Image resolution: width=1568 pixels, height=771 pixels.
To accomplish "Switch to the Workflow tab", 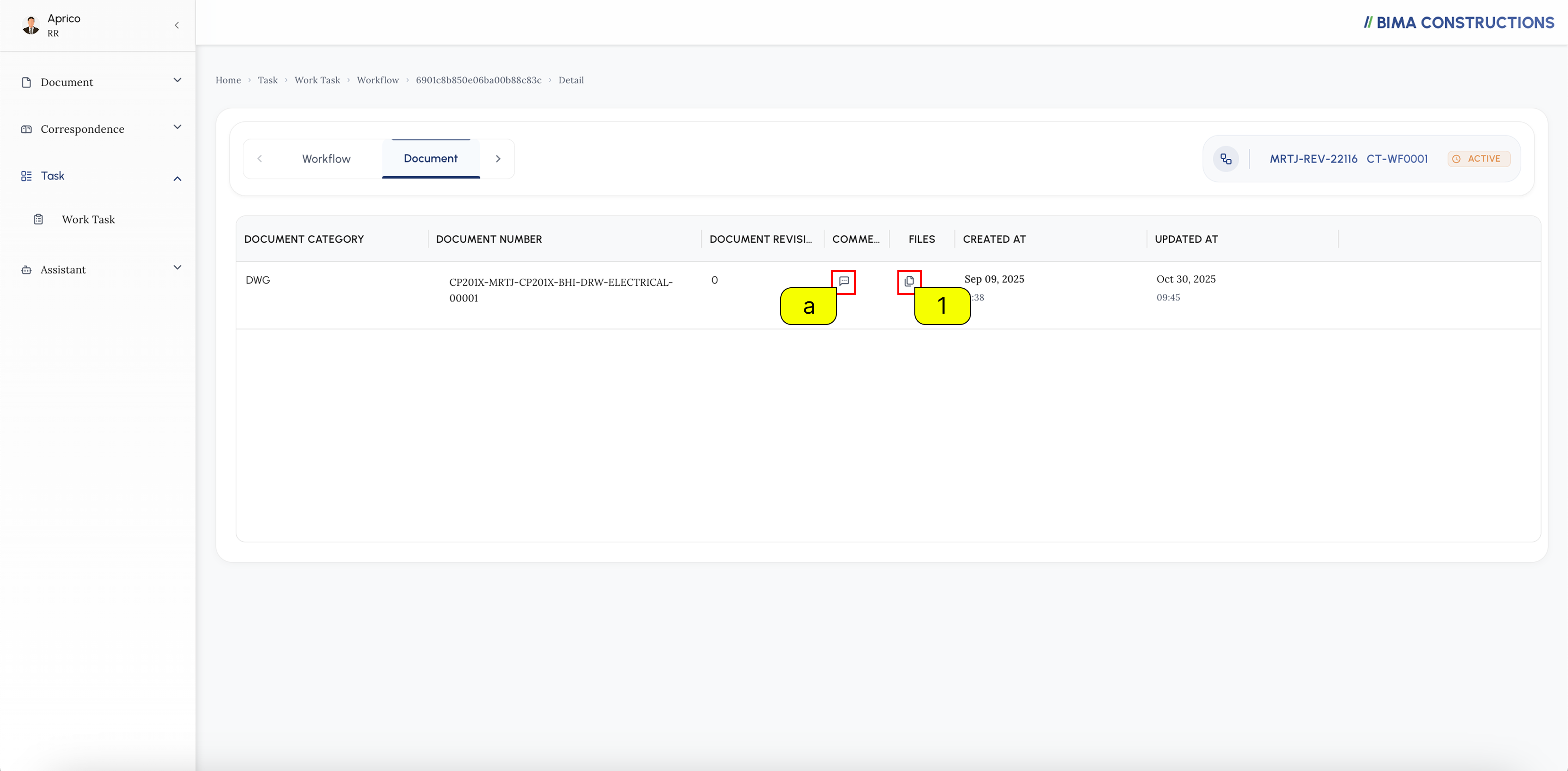I will [326, 158].
